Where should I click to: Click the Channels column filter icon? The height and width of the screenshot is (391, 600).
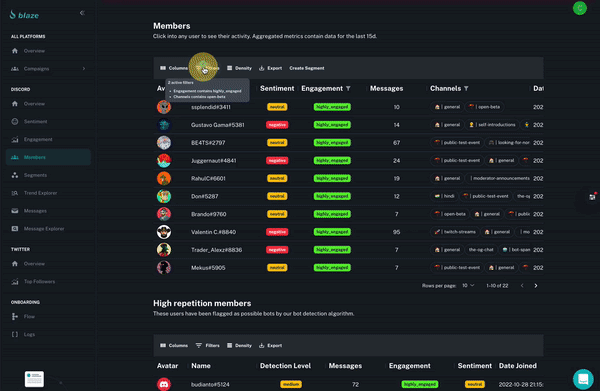coord(466,88)
